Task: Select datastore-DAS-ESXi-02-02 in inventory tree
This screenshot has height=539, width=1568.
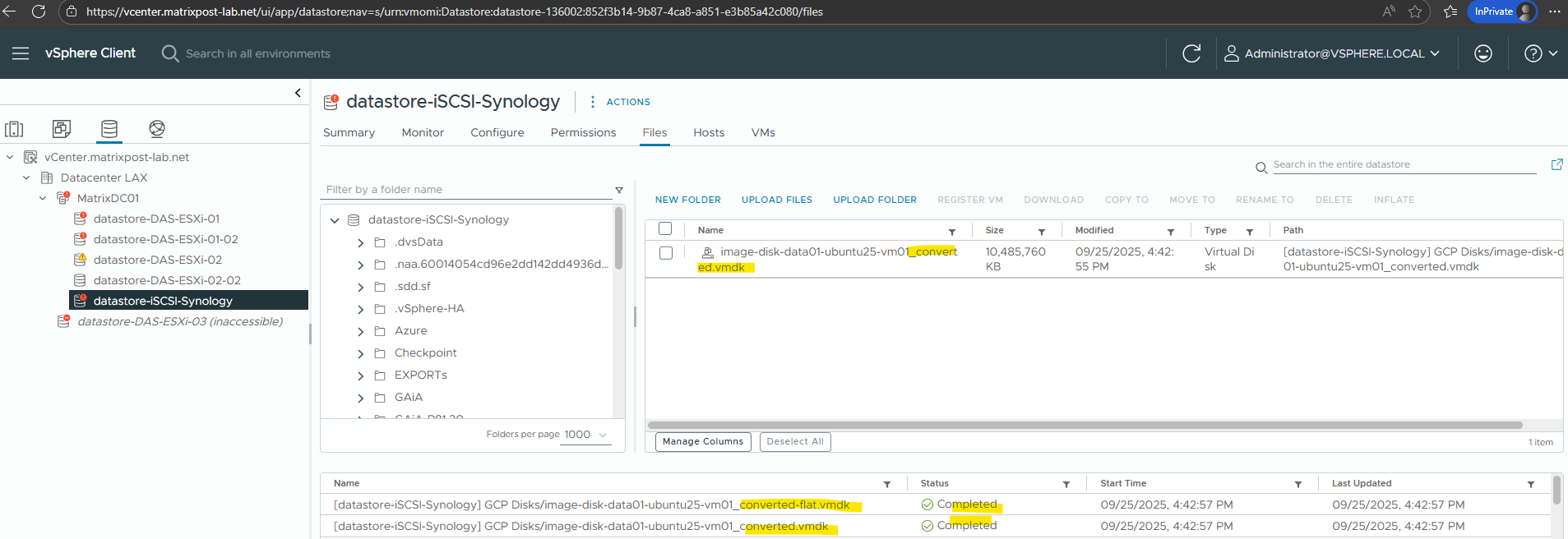Action: click(x=167, y=280)
